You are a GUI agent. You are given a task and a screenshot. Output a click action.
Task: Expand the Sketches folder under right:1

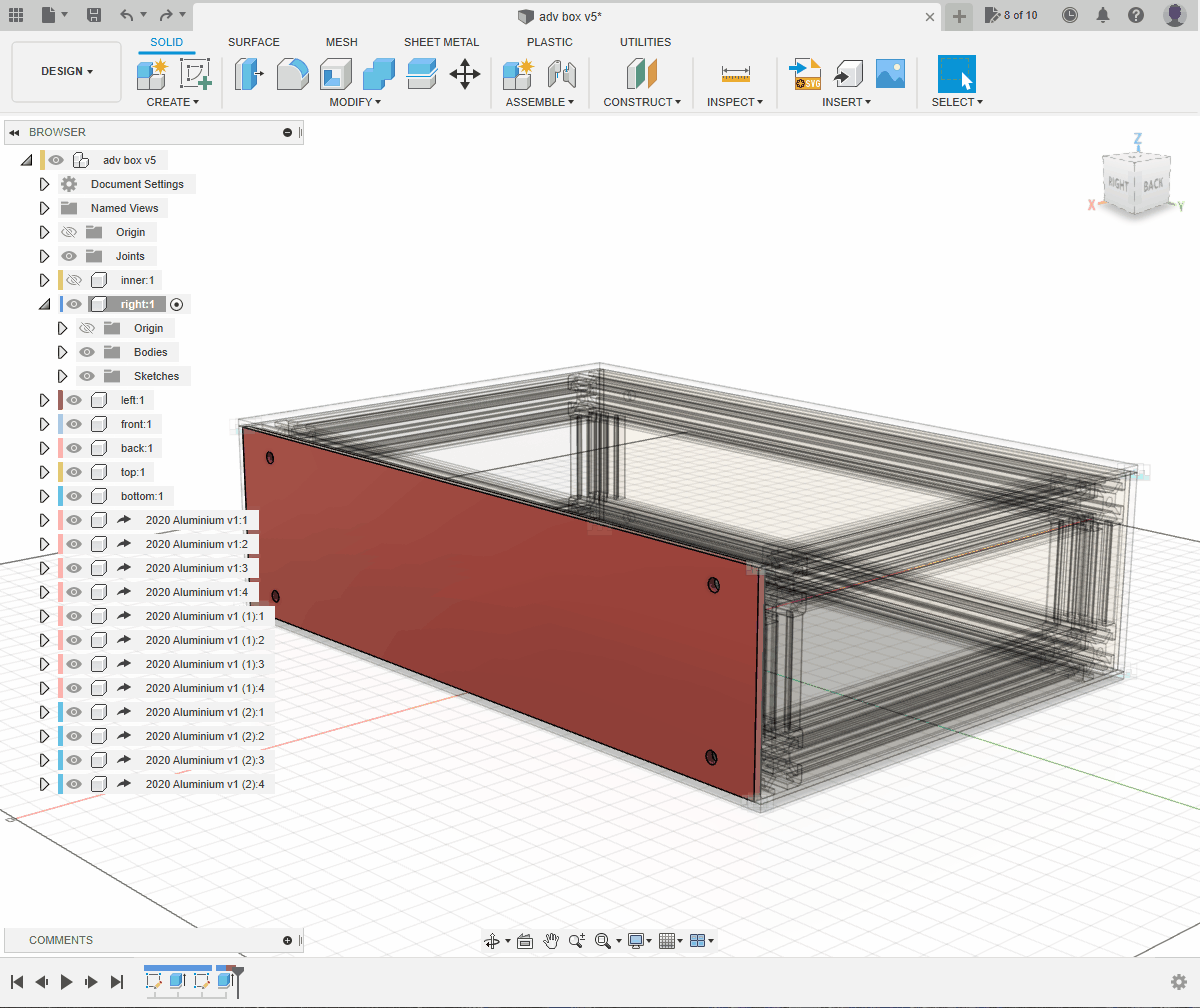pyautogui.click(x=62, y=376)
